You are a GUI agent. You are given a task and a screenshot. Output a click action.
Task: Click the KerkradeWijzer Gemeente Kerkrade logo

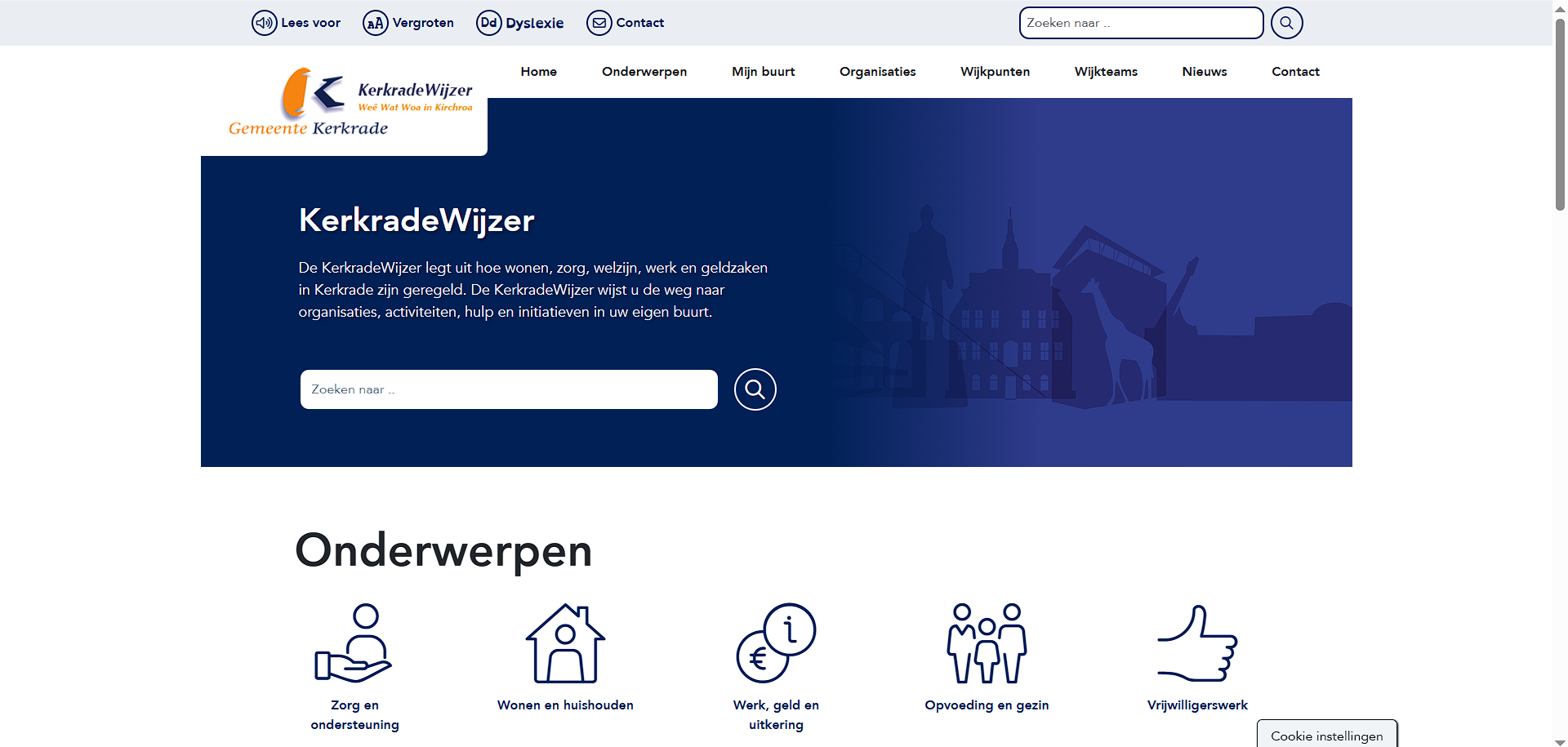click(350, 102)
